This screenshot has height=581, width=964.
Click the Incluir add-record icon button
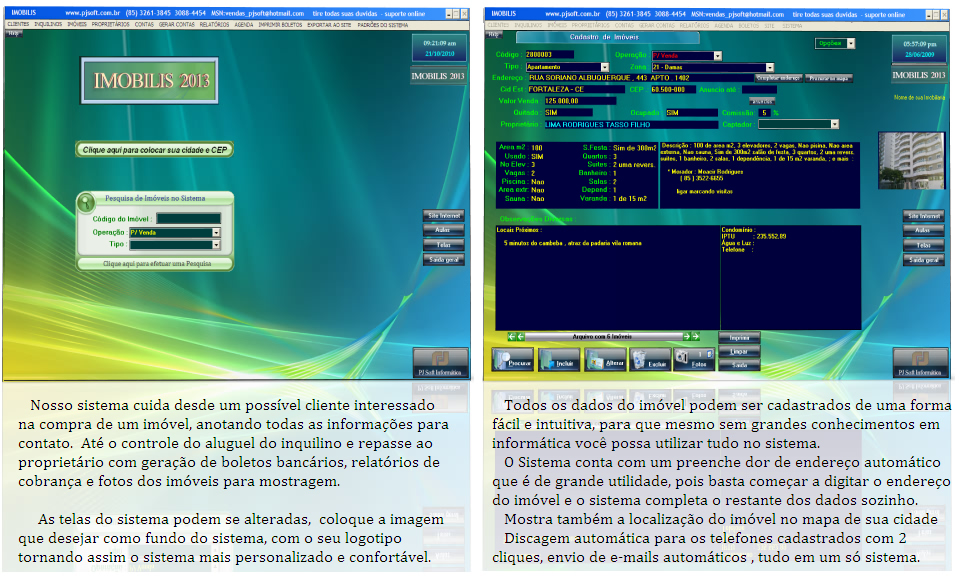[x=559, y=360]
